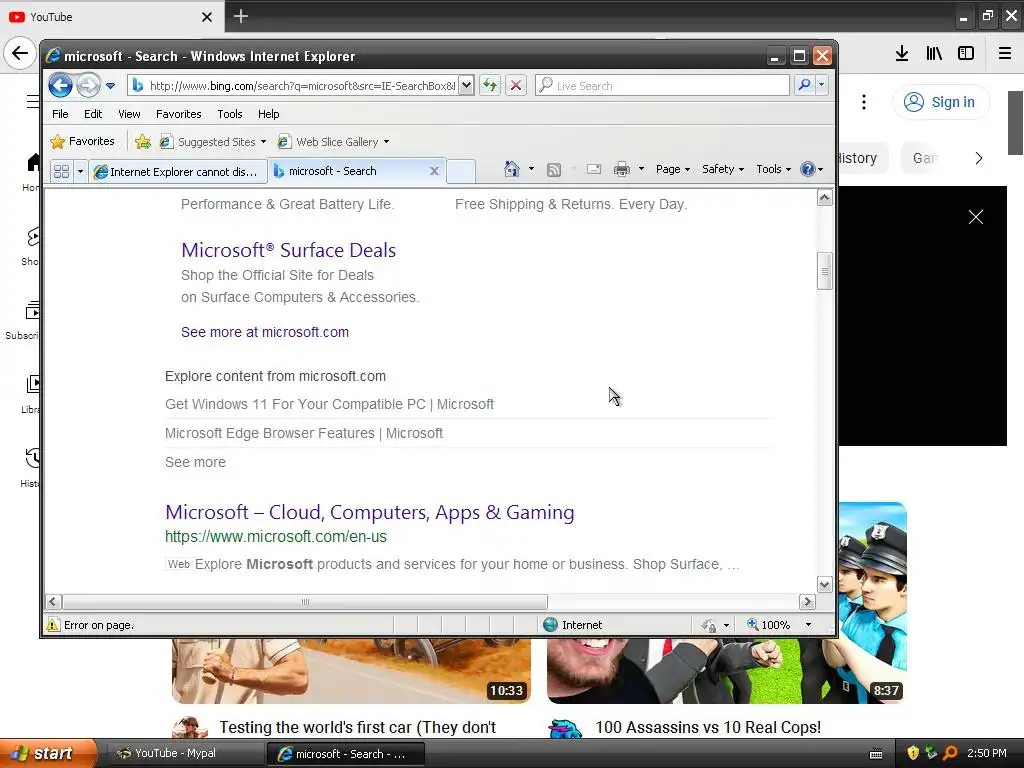This screenshot has width=1024, height=768.
Task: Open the Page command bar menu
Action: pyautogui.click(x=673, y=169)
